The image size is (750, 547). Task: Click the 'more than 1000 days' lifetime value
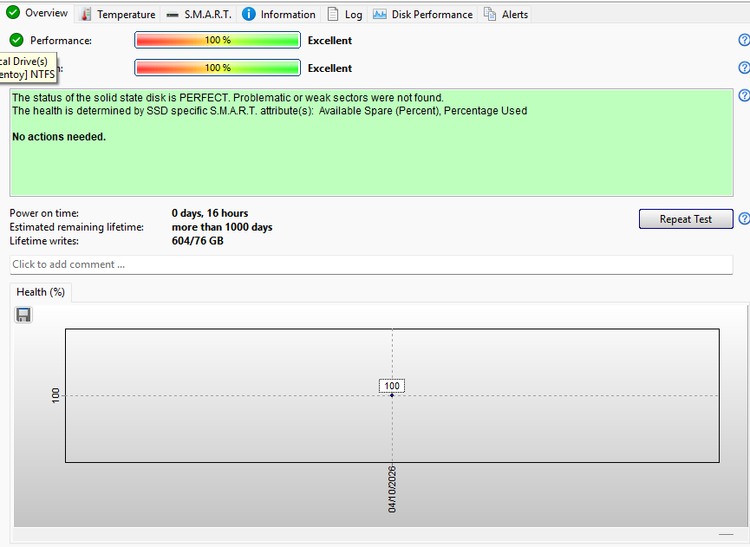point(222,227)
